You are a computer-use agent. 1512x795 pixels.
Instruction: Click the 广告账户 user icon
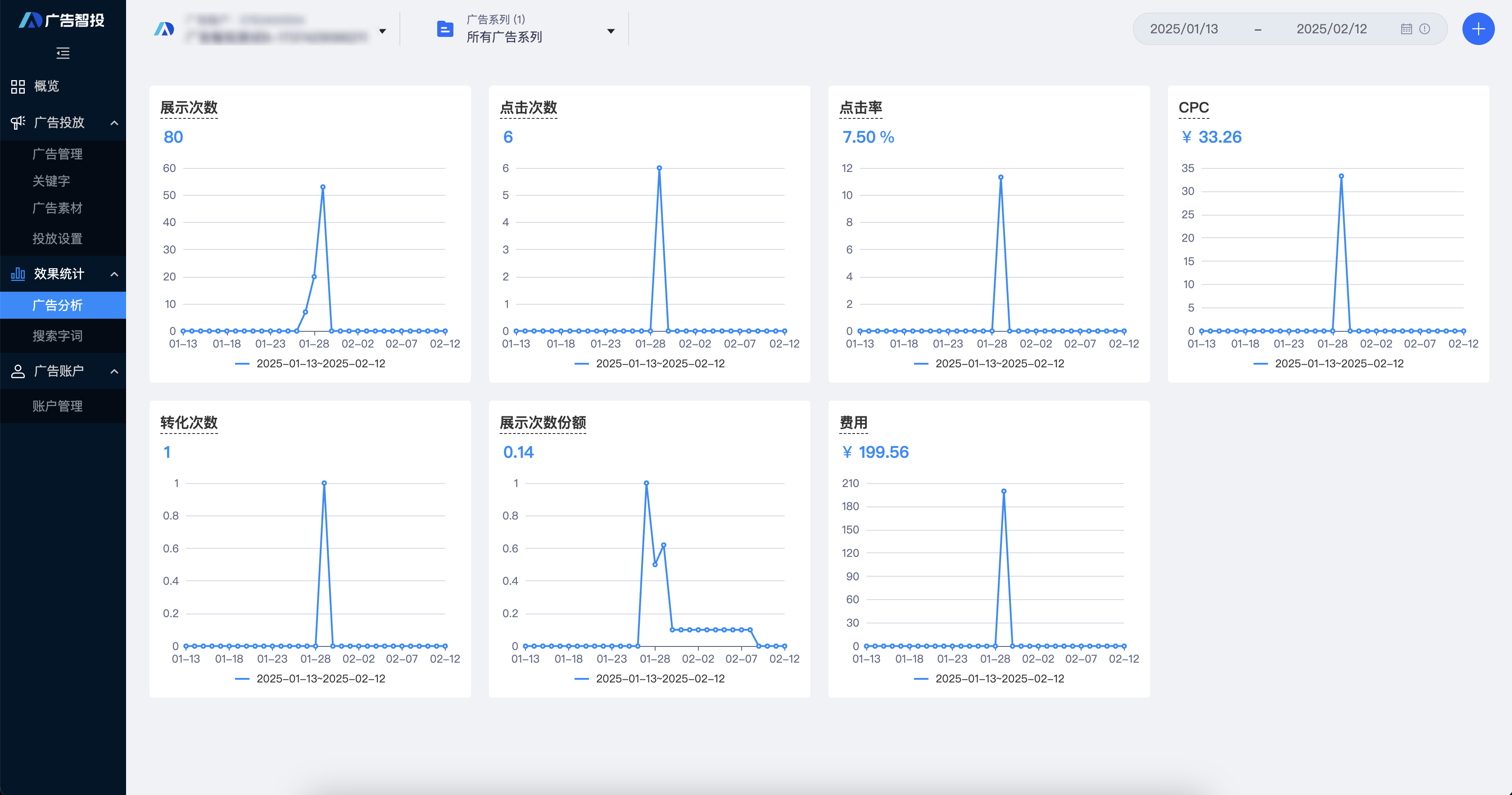(18, 371)
